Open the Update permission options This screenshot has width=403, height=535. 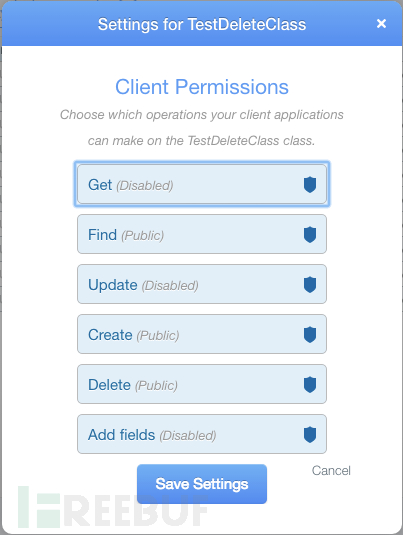[x=202, y=284]
